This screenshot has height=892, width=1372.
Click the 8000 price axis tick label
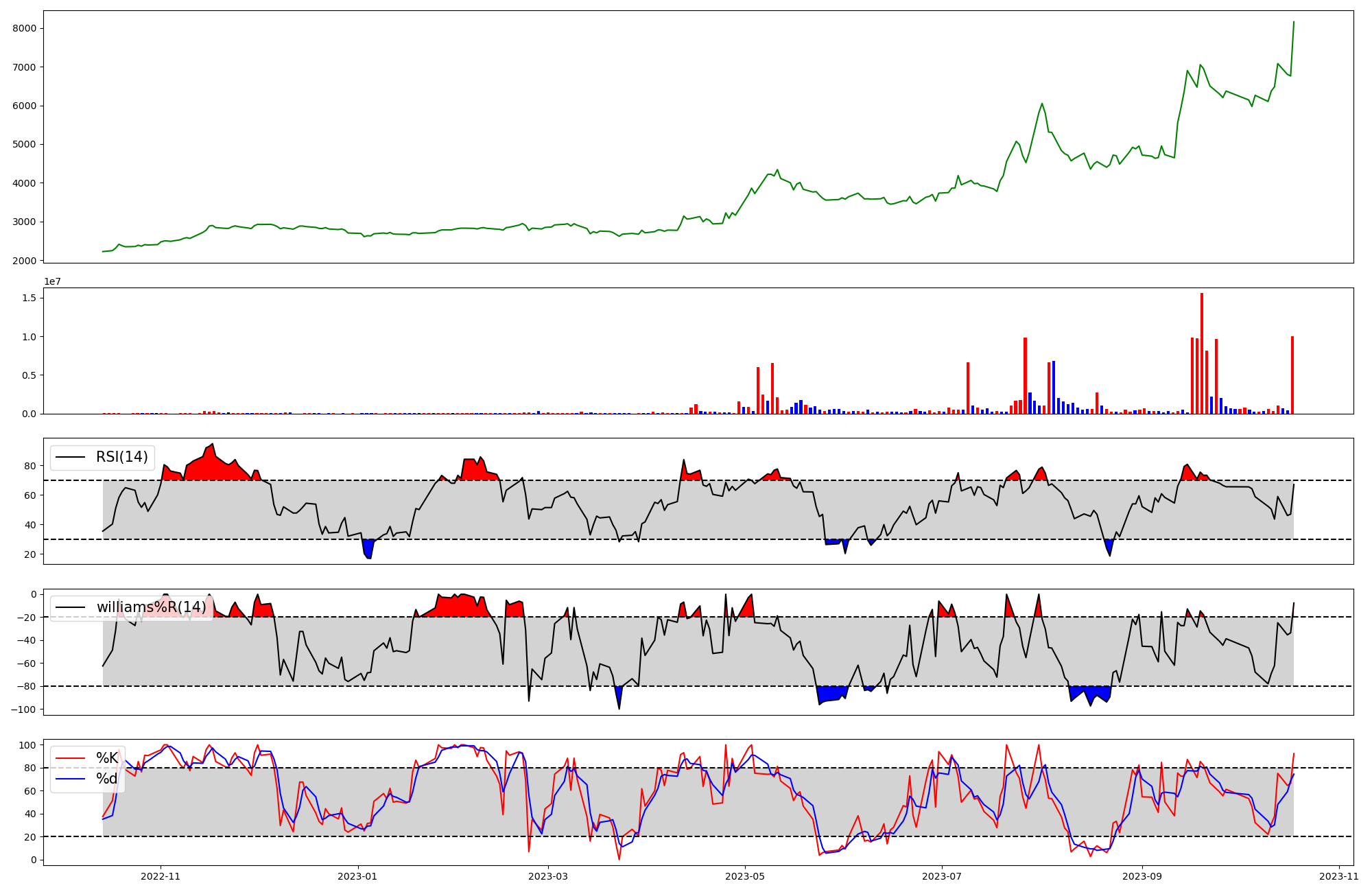click(25, 28)
